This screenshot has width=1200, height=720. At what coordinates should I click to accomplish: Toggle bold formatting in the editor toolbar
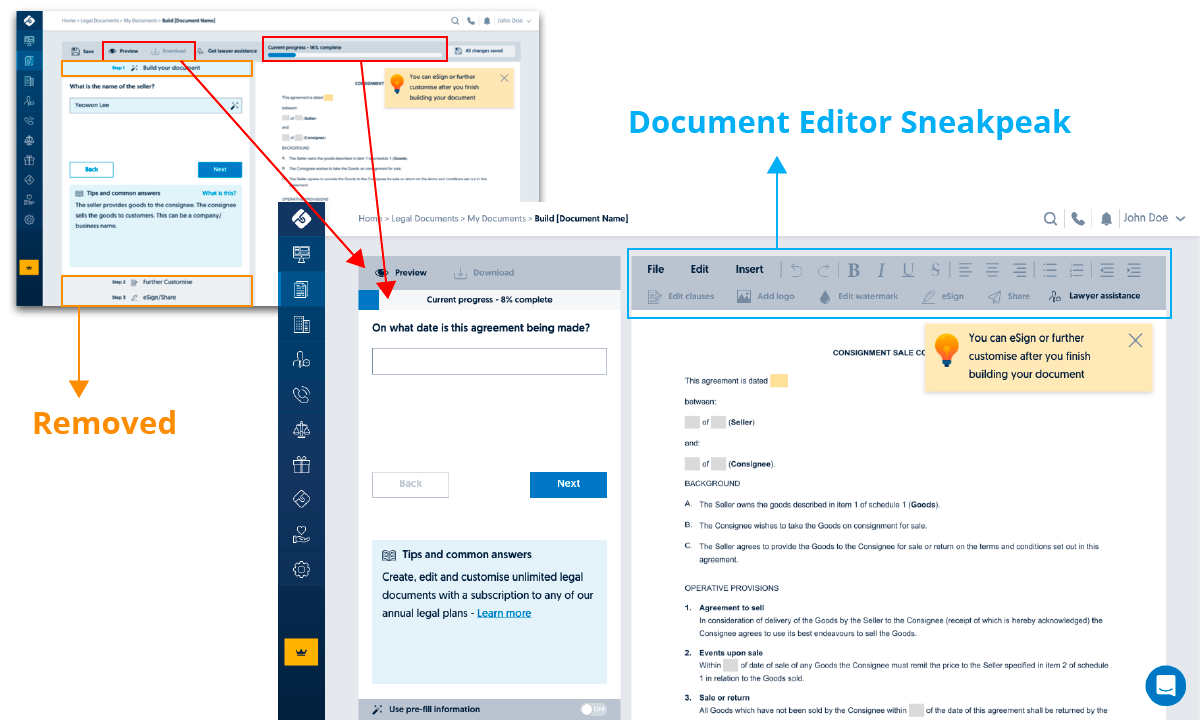[x=854, y=270]
